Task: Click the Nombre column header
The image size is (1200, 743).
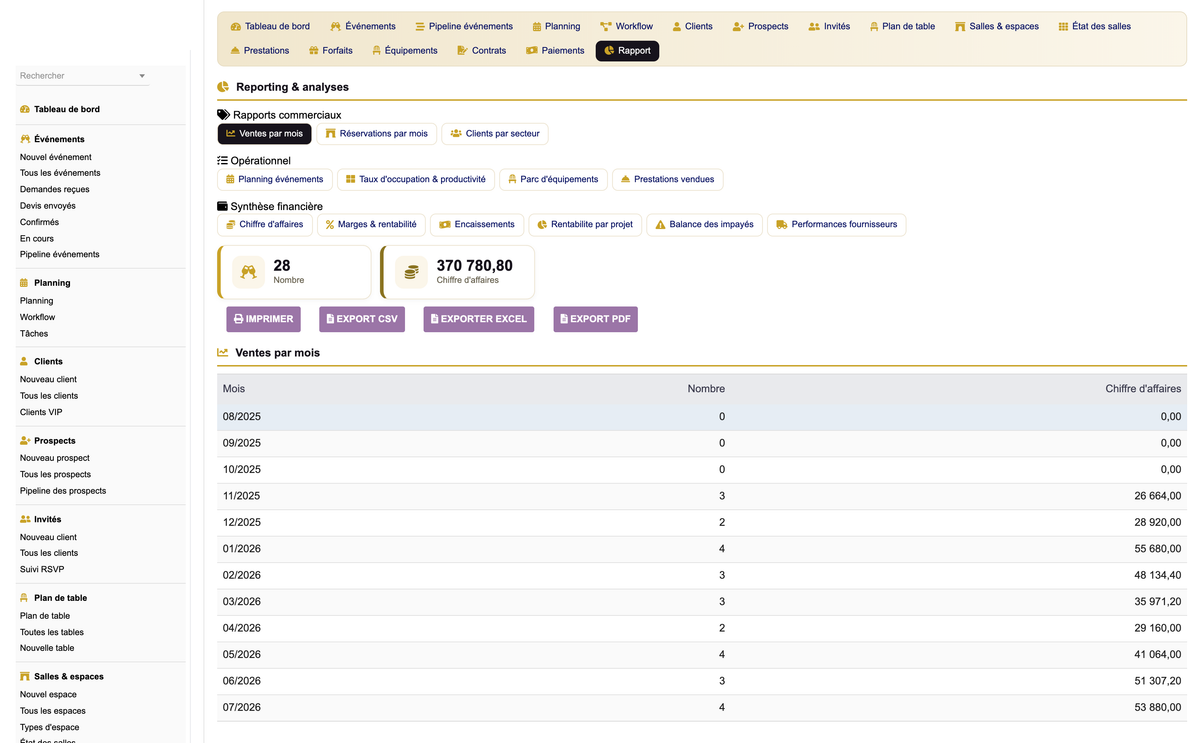Action: [706, 388]
